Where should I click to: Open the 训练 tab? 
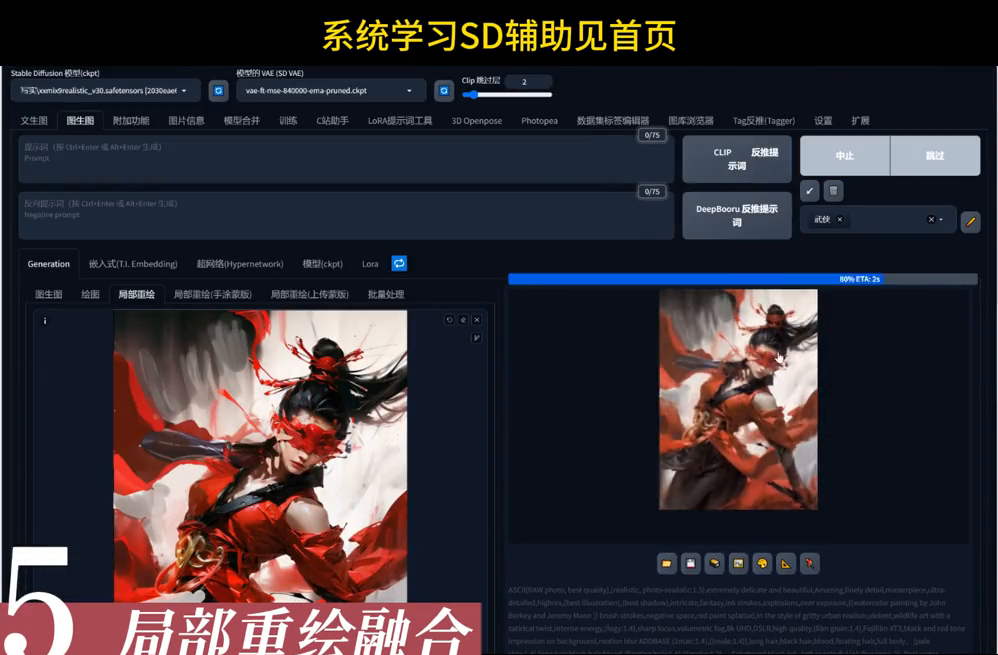288,120
